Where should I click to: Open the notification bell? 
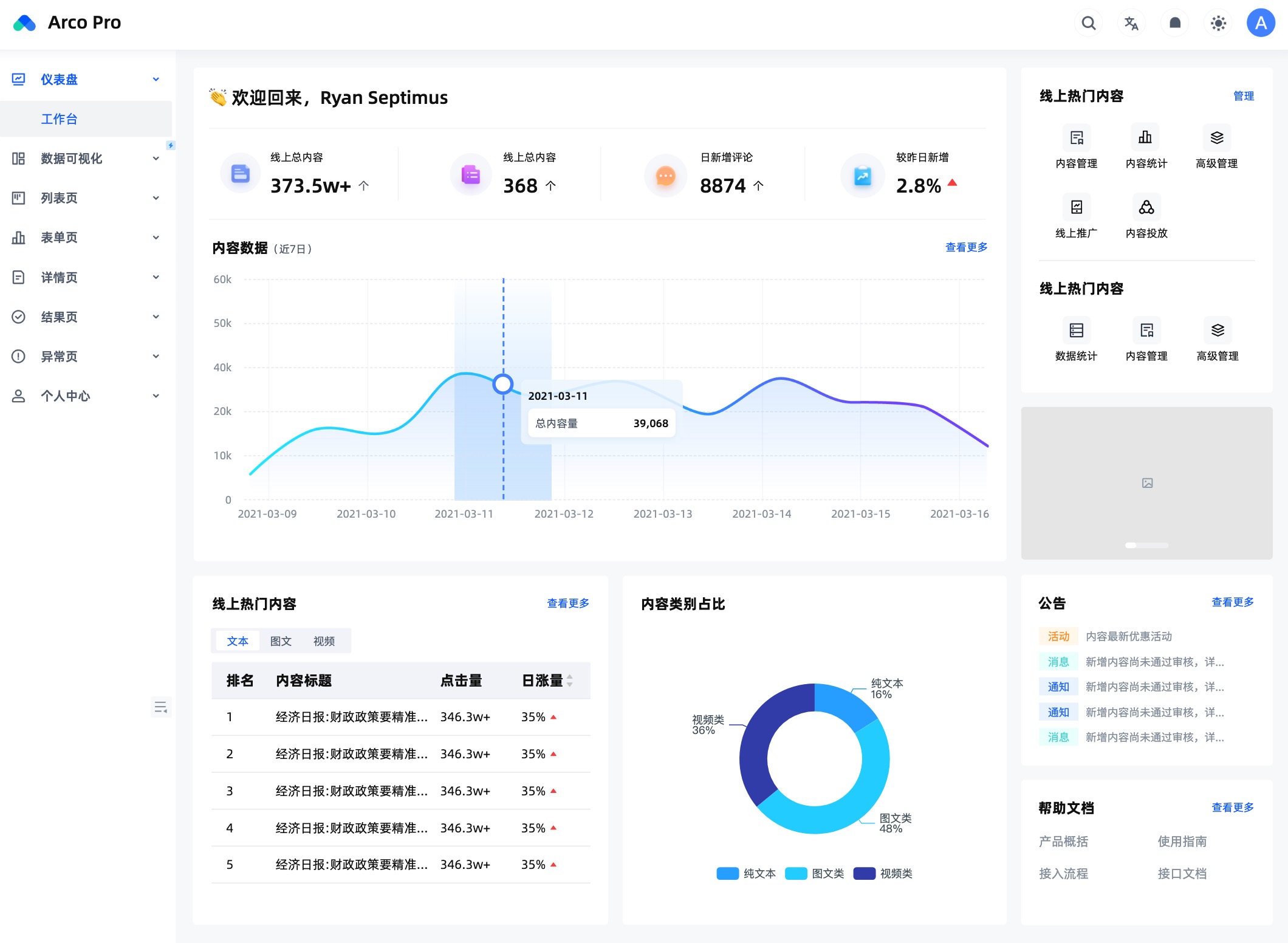pyautogui.click(x=1174, y=23)
